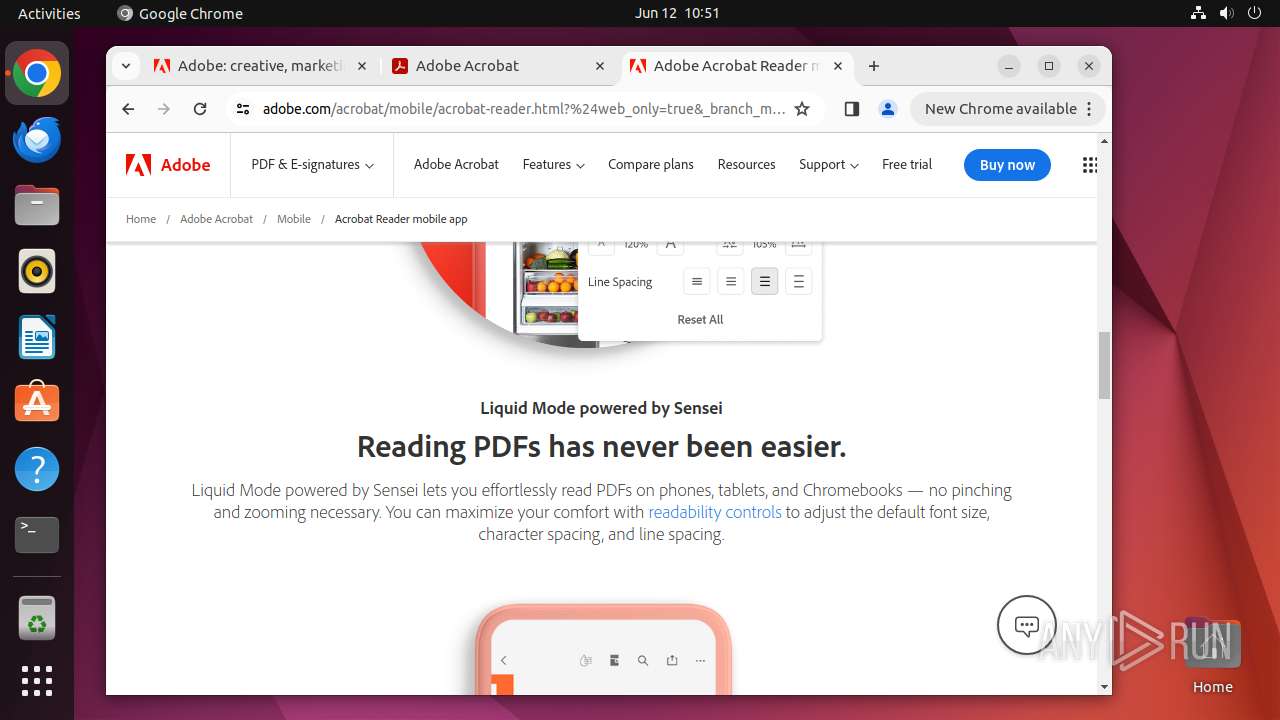This screenshot has height=720, width=1280.
Task: Click the Buy now button
Action: (x=1007, y=165)
